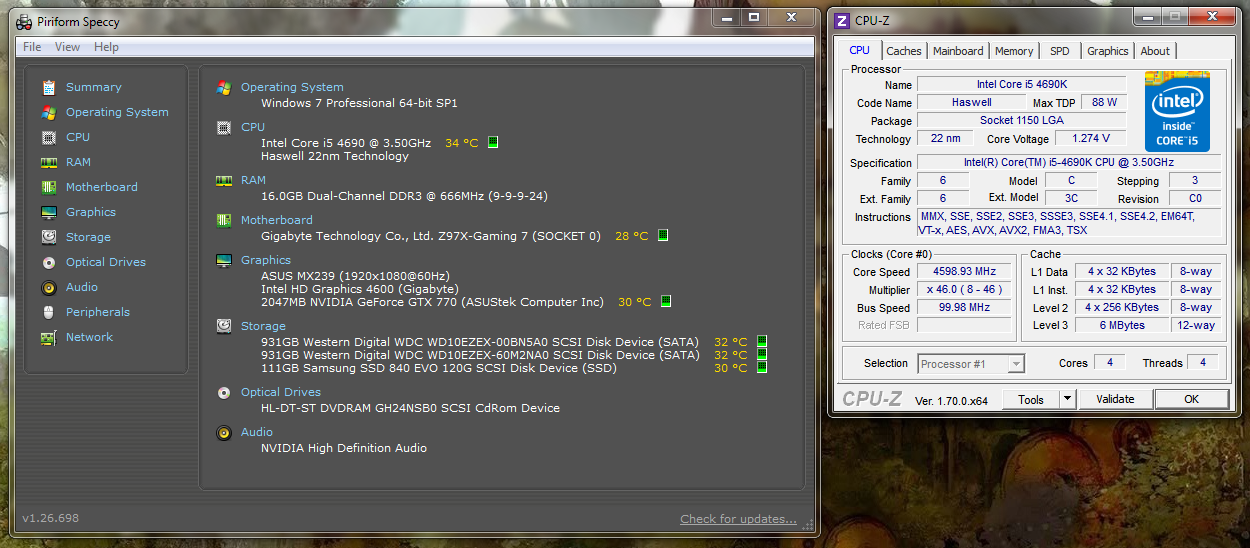Click the speaker icon beside Audio summary heading
The width and height of the screenshot is (1250, 548).
224,432
